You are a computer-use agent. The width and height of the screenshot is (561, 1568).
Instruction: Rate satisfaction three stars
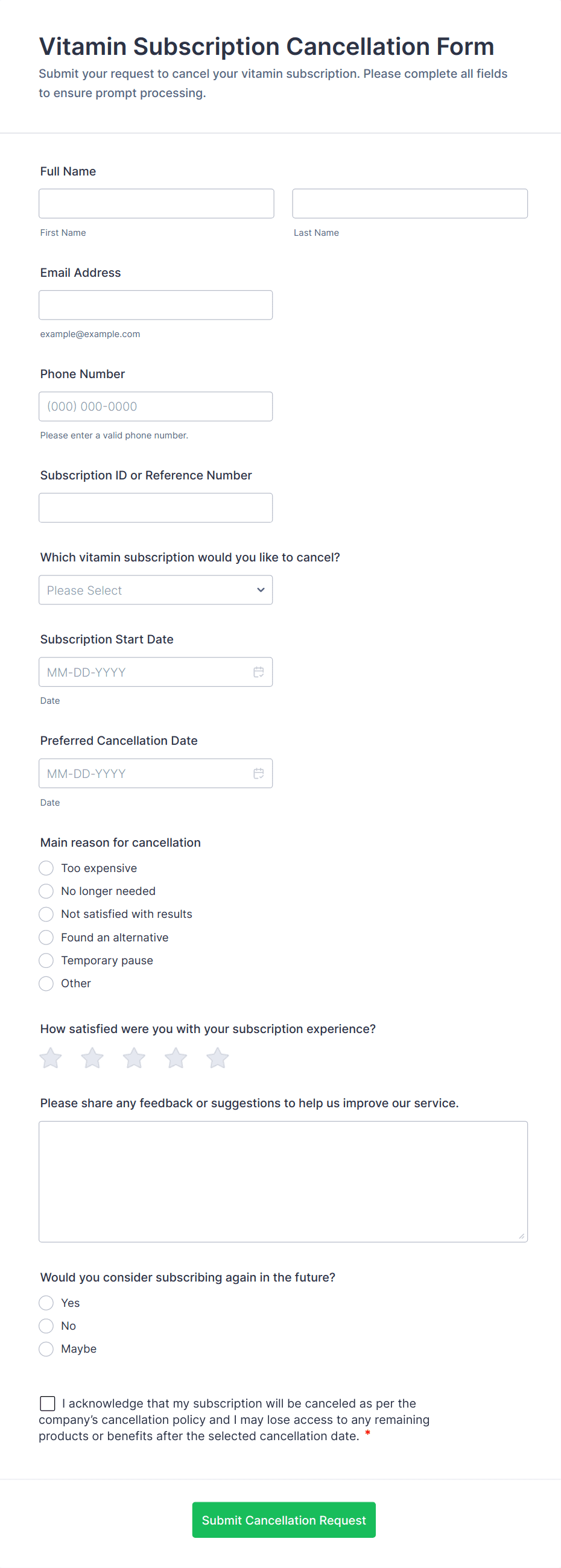point(134,1058)
